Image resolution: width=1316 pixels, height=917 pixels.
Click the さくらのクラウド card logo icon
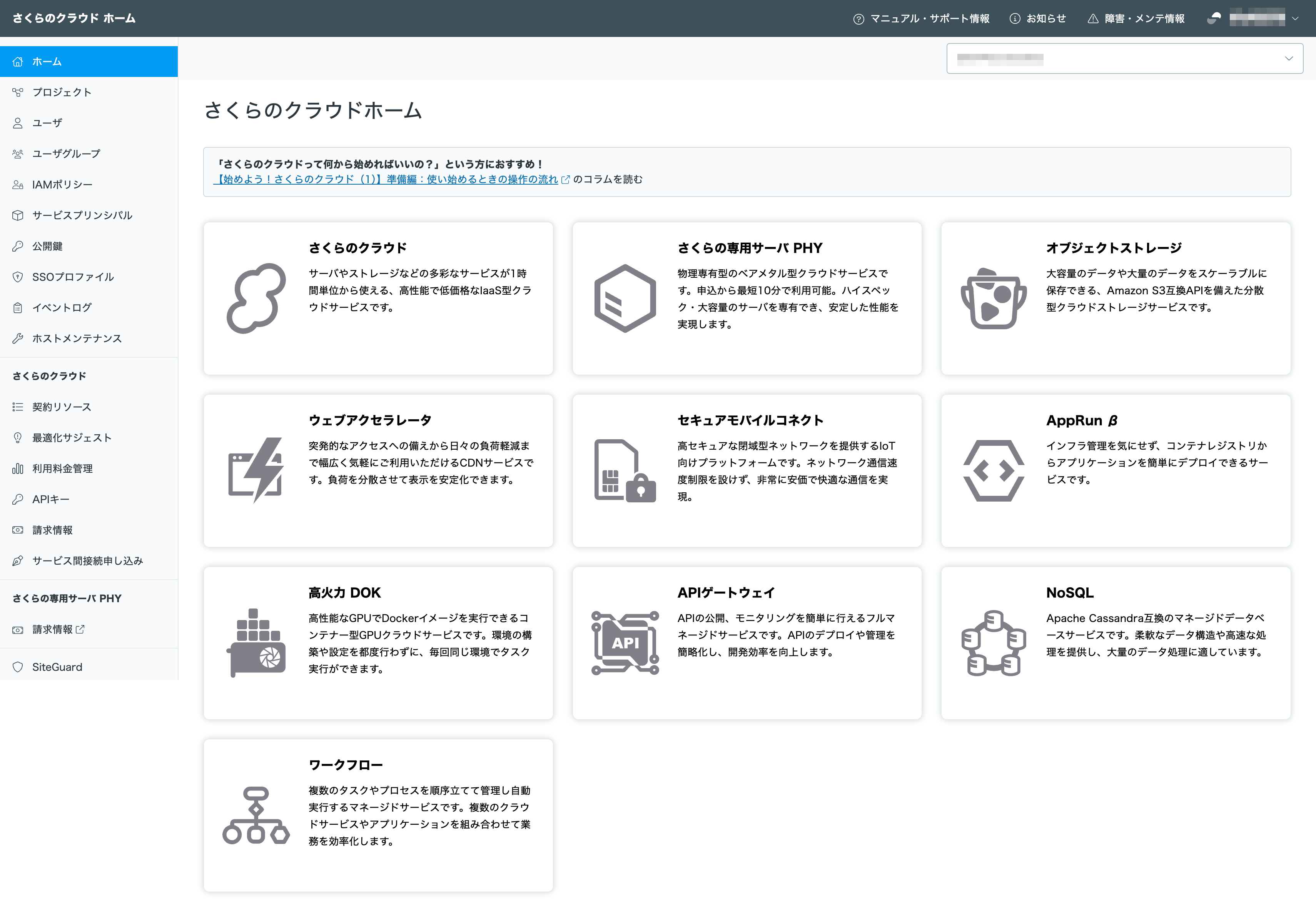tap(256, 298)
